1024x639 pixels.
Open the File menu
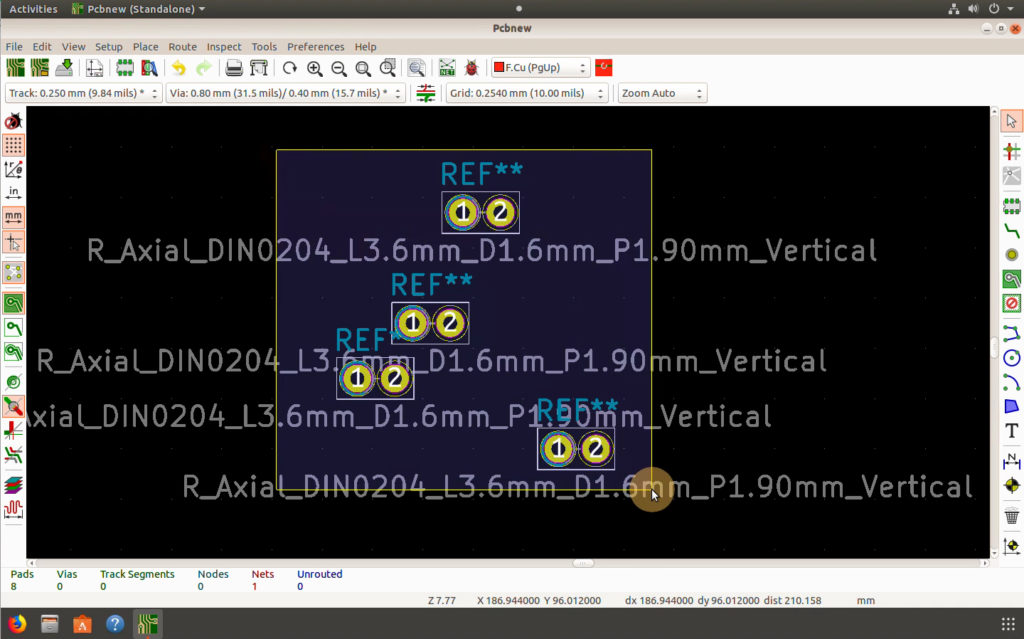pyautogui.click(x=14, y=46)
